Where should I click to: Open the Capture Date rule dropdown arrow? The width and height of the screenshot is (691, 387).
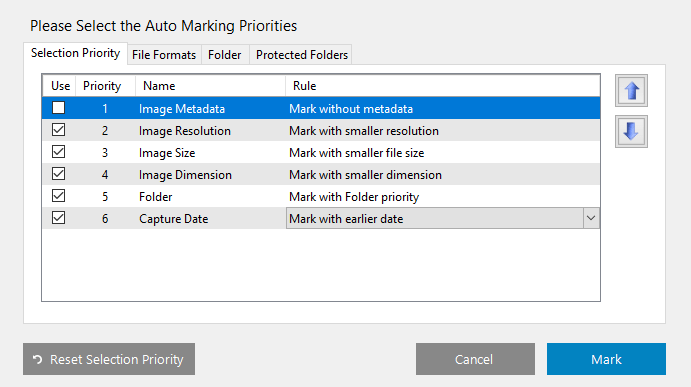tap(591, 218)
